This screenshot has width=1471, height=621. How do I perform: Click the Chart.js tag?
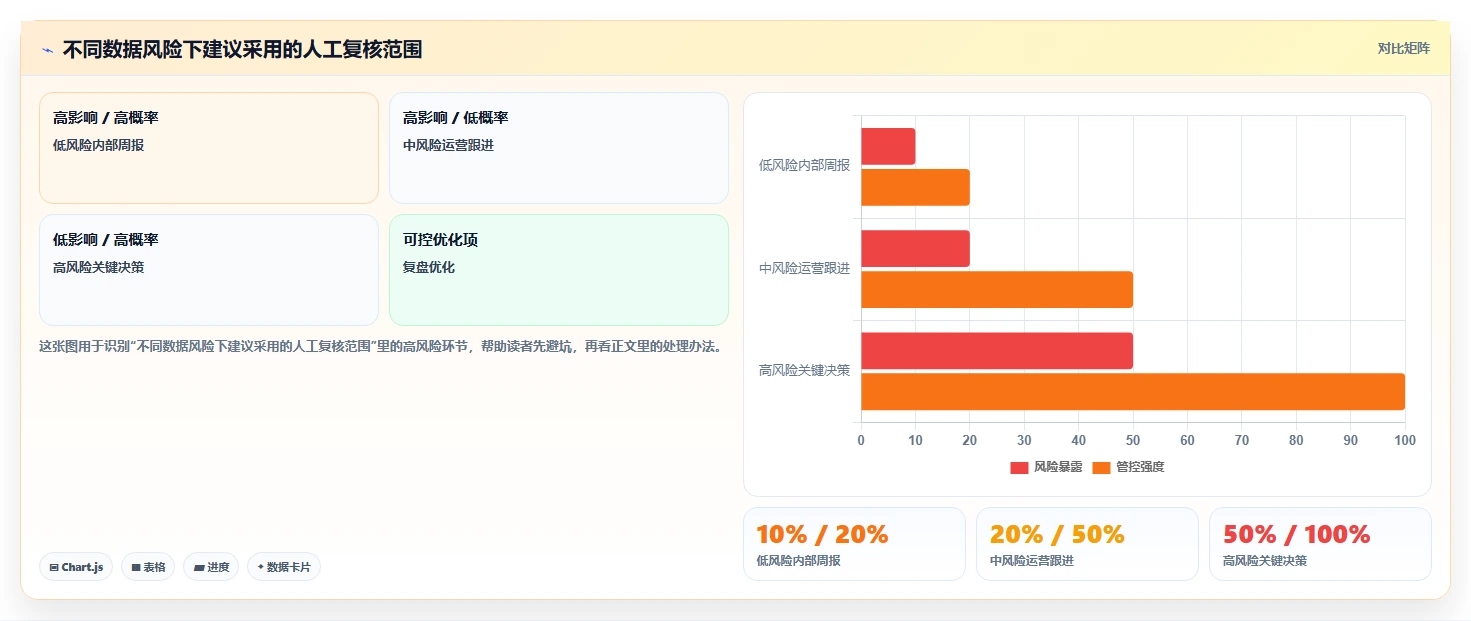point(77,567)
